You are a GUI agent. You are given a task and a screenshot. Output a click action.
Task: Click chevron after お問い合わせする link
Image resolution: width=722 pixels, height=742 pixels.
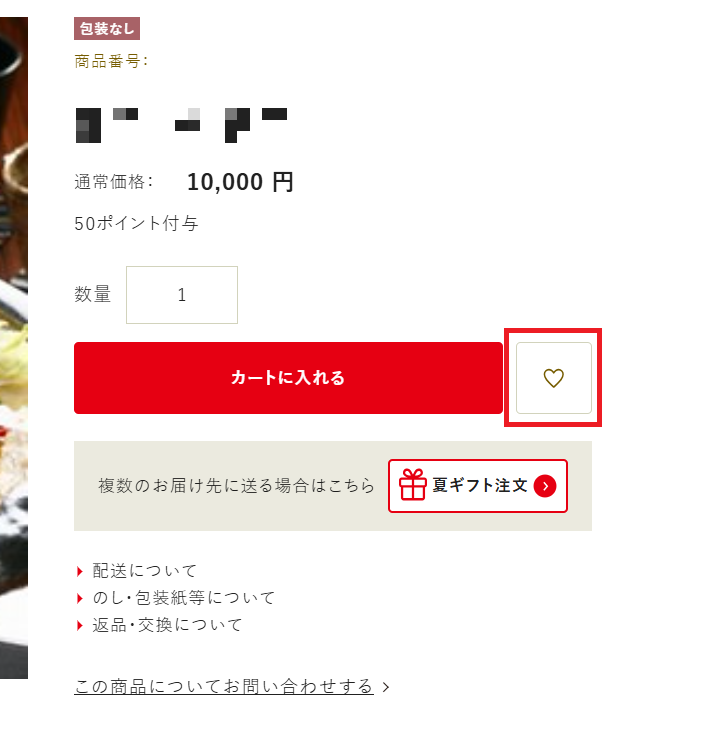386,687
